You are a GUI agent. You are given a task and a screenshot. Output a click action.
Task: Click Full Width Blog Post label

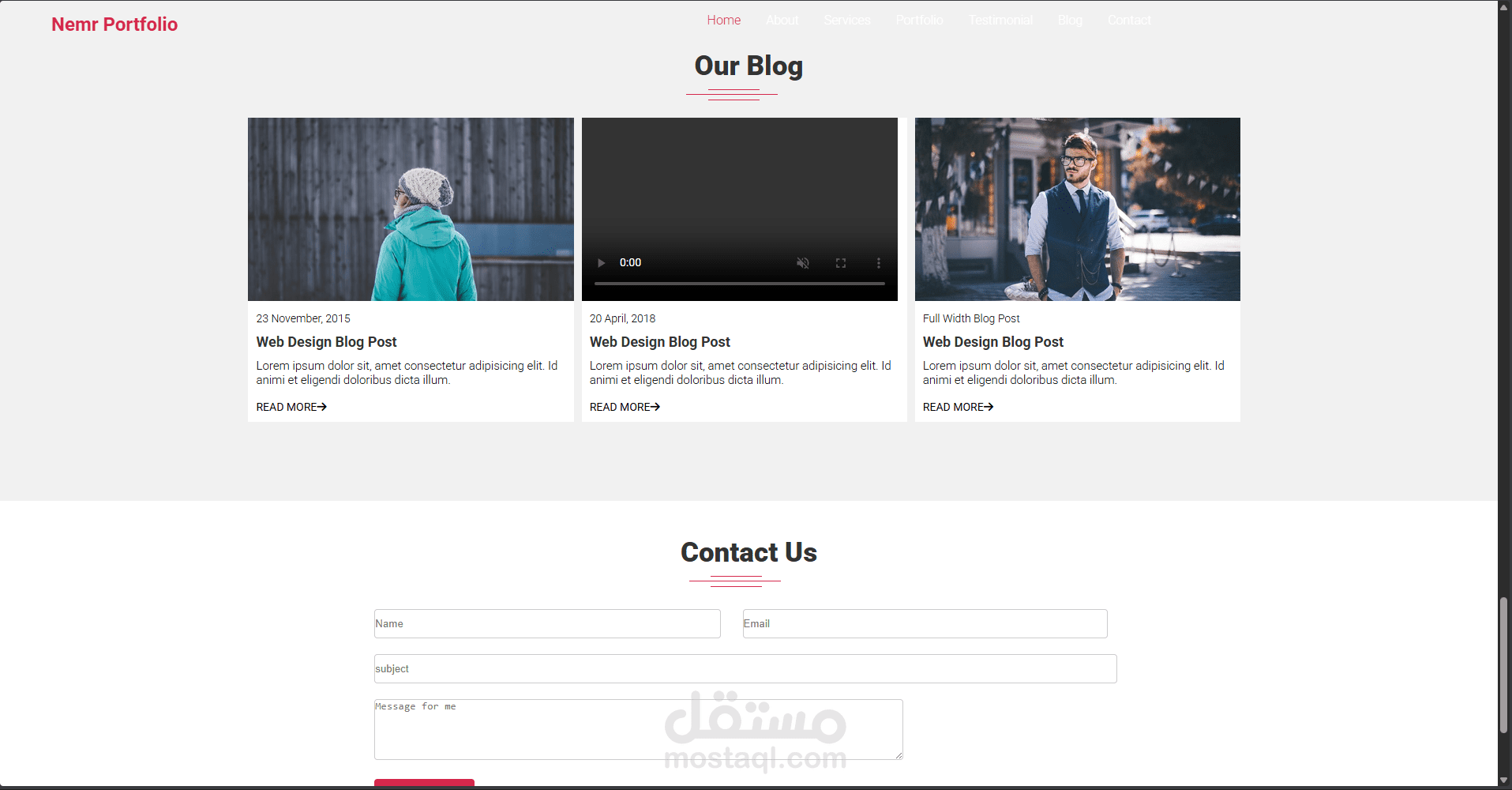coord(971,318)
